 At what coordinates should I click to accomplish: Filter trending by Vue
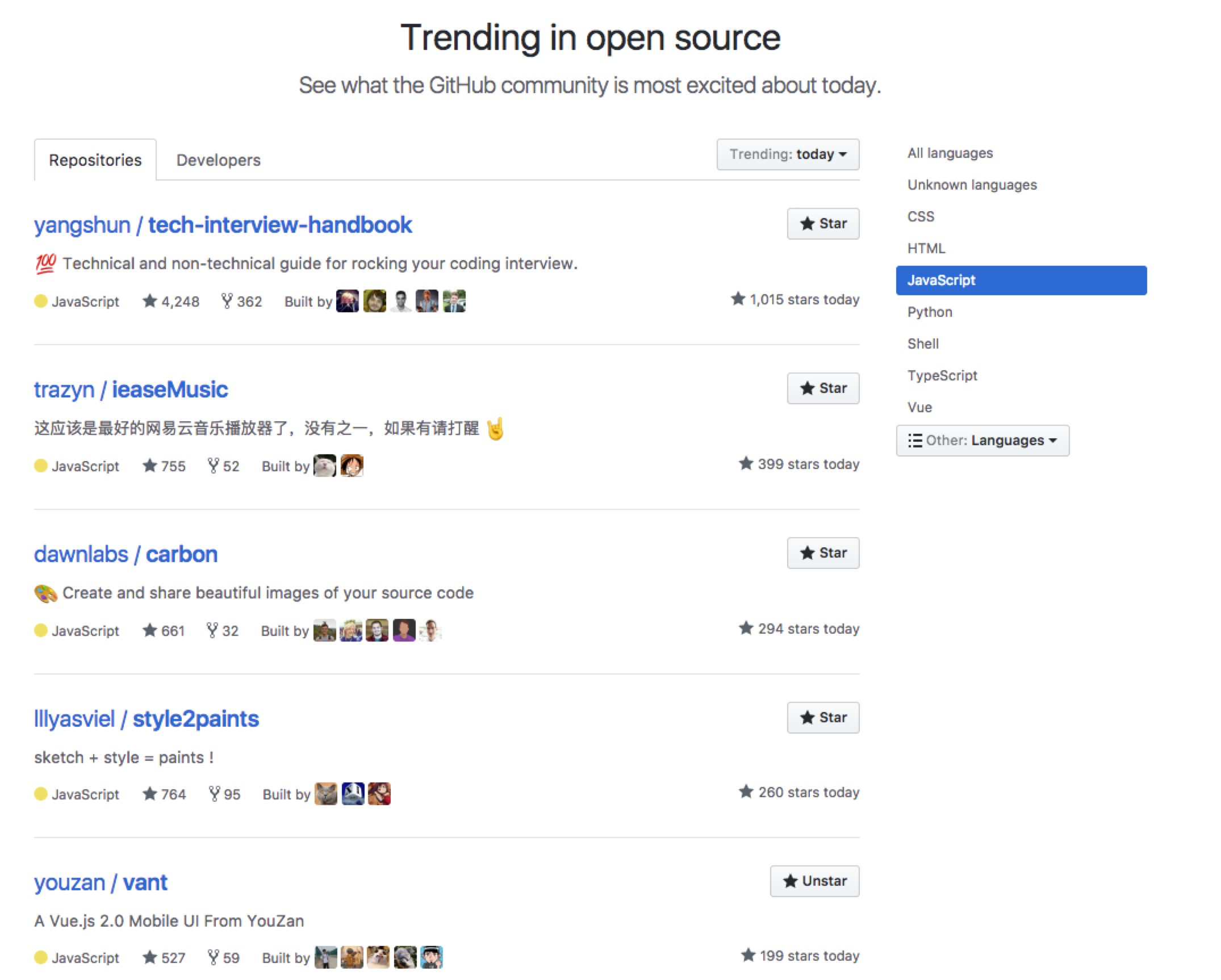(919, 408)
